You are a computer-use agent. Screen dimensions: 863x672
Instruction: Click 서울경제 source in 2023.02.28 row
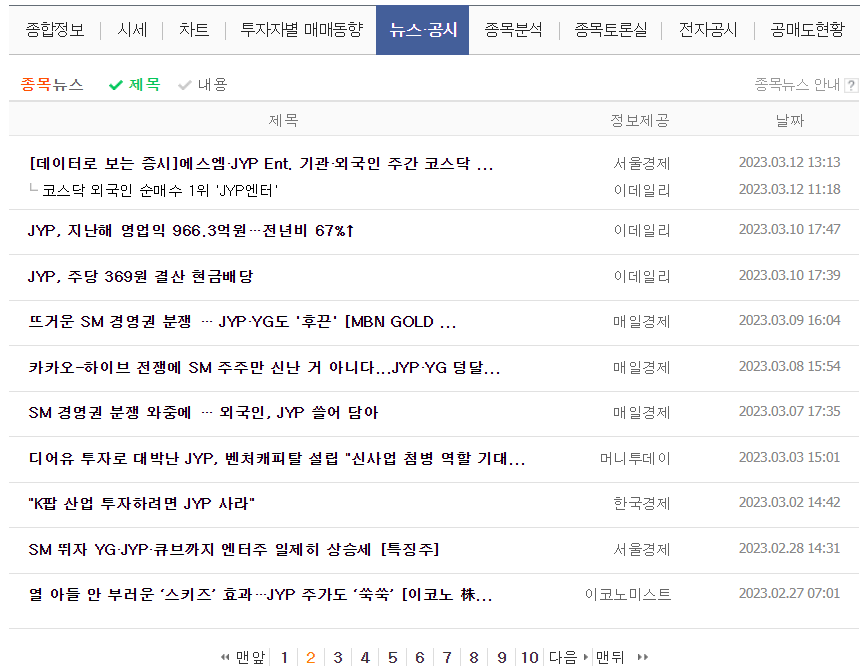click(x=642, y=549)
